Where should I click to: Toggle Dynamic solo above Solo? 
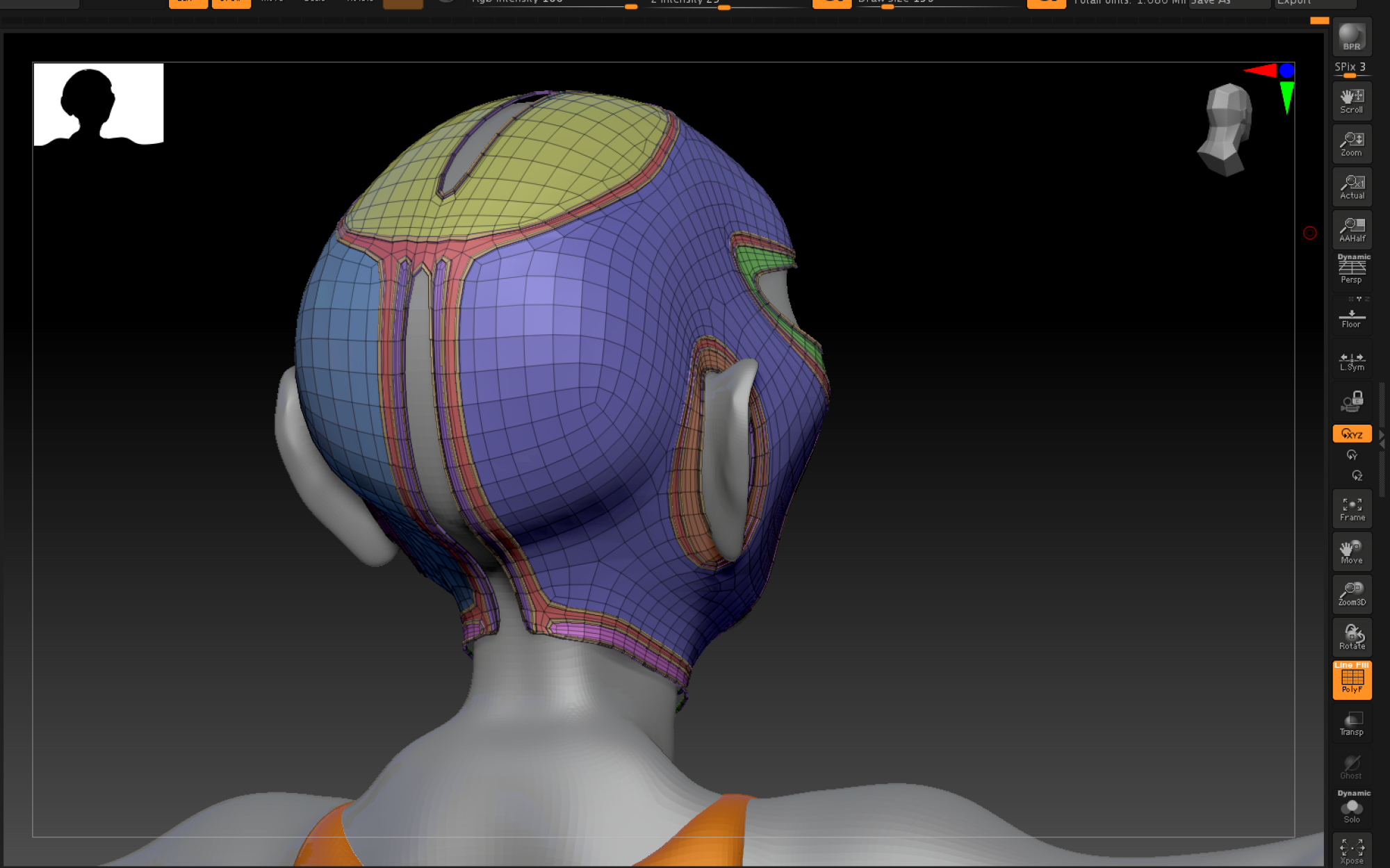click(x=1353, y=793)
